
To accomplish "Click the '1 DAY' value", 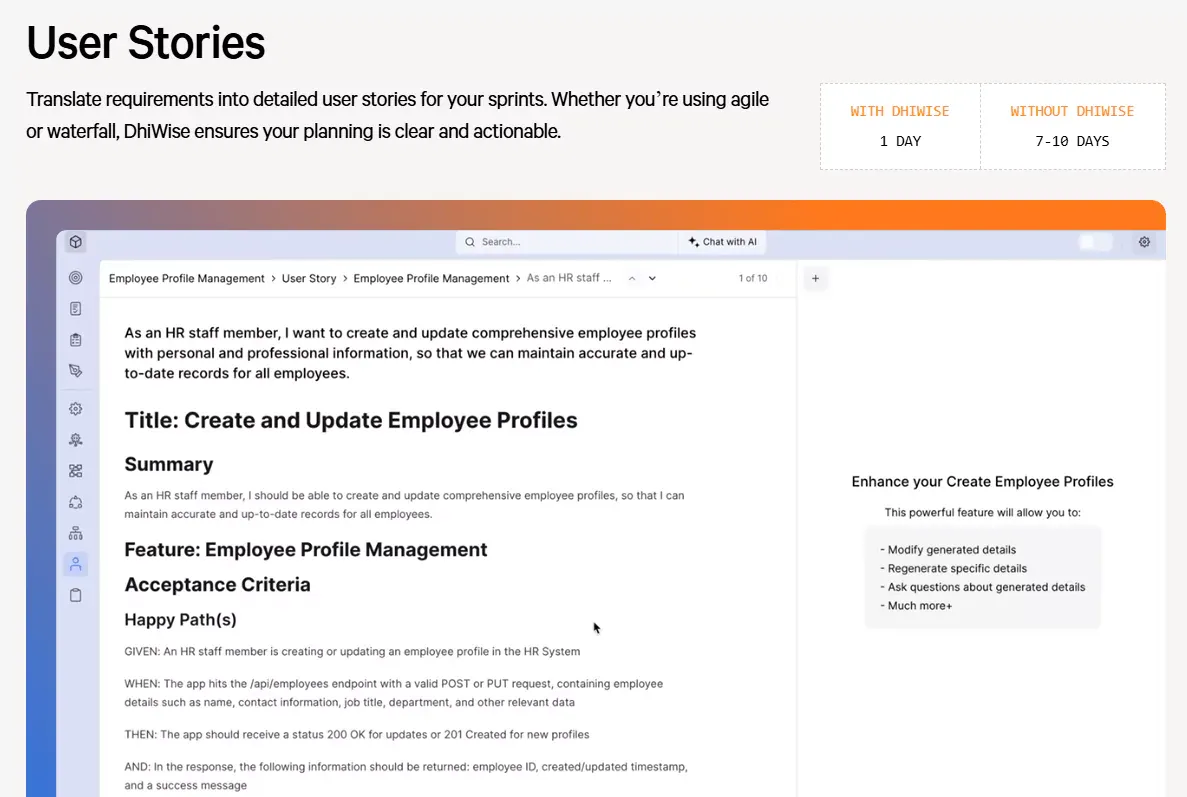I will [x=900, y=142].
